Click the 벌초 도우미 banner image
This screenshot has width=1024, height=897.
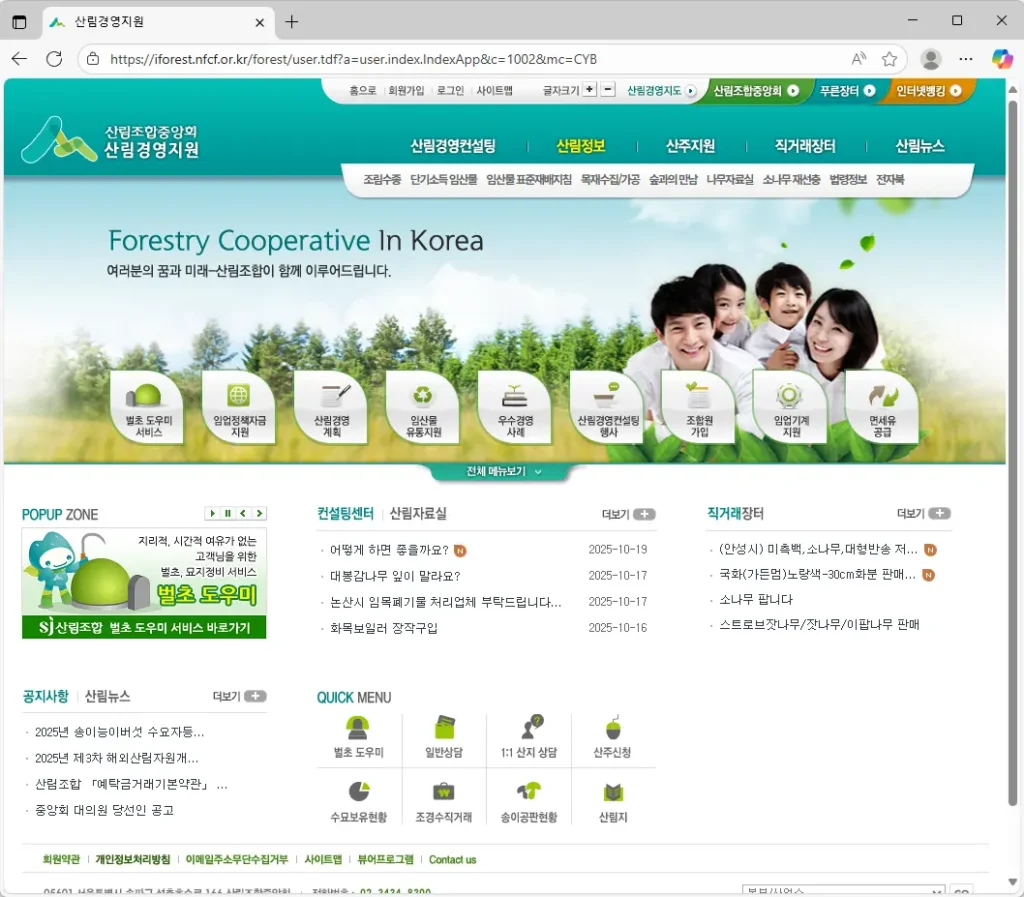point(144,583)
